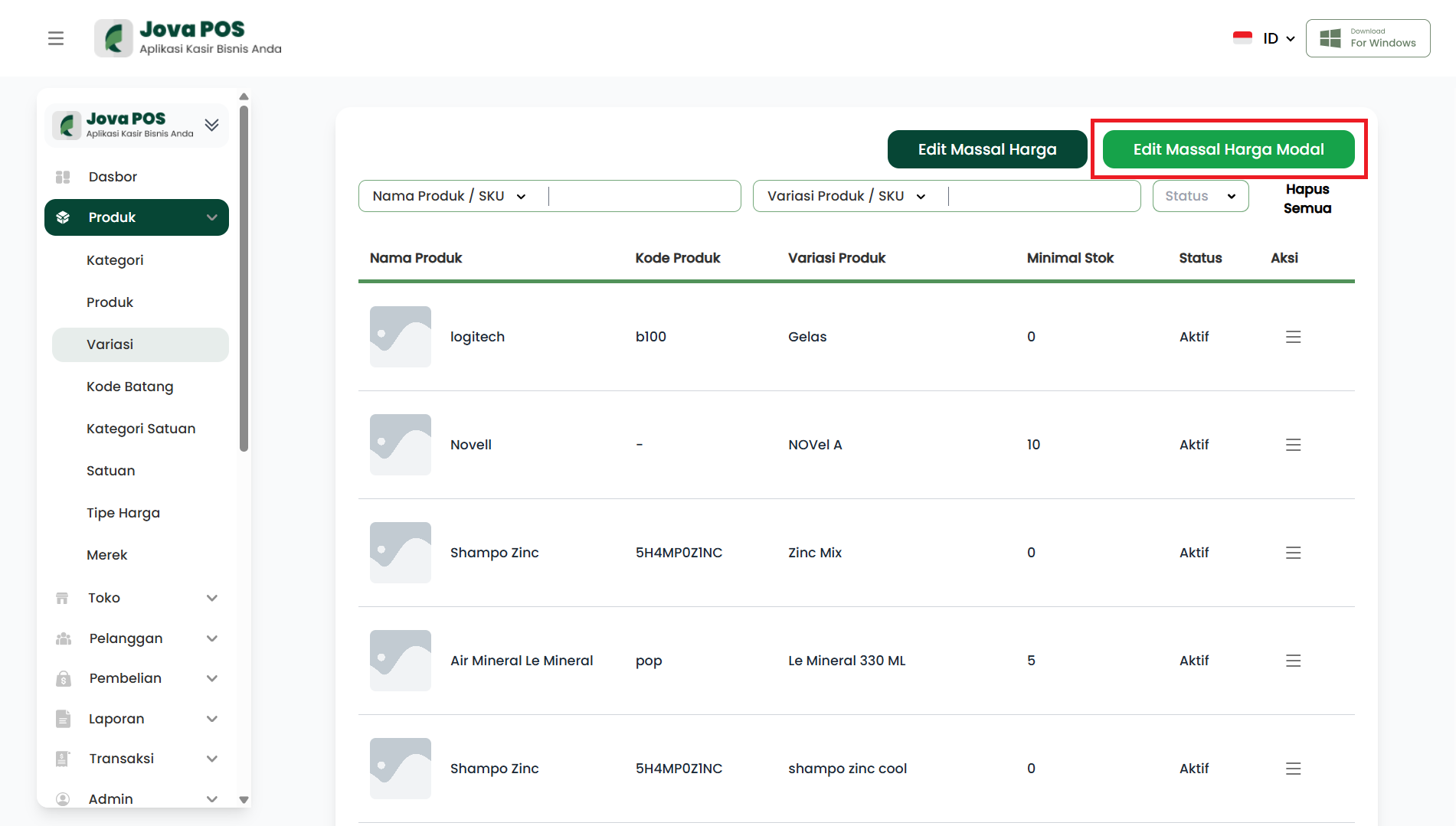Open action menu for Air Mineral row
Screen dimensions: 1456x826
coord(1293,661)
